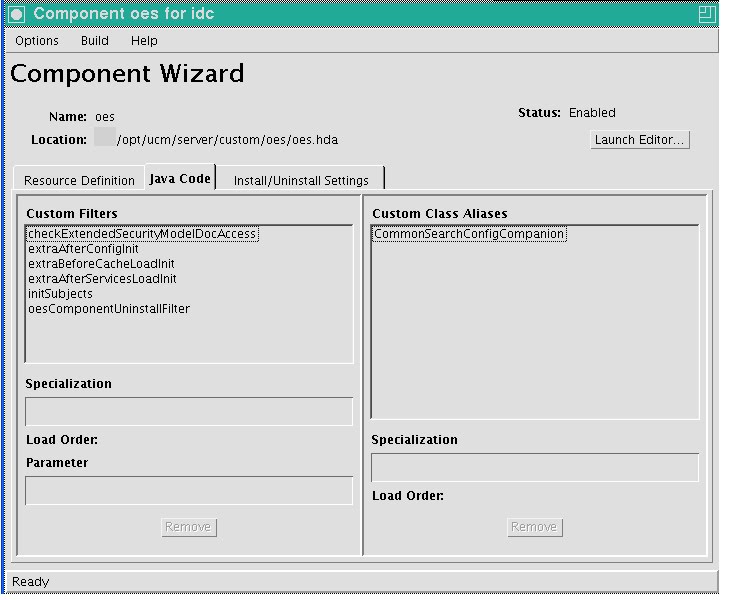750x600 pixels.
Task: Select extraBeforeCacheLoadInit filter entry
Action: click(101, 264)
